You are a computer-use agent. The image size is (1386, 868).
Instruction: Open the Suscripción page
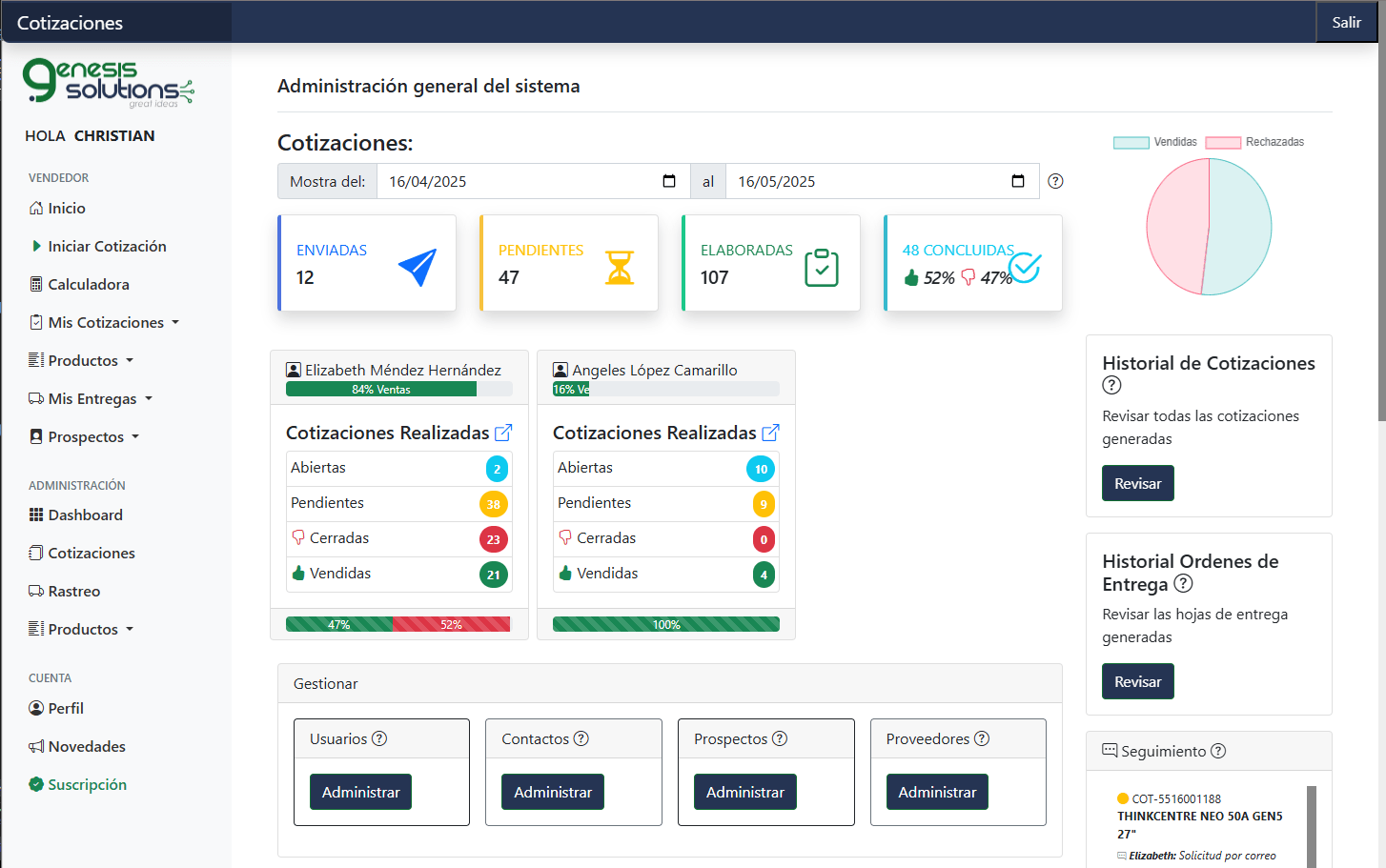click(78, 784)
